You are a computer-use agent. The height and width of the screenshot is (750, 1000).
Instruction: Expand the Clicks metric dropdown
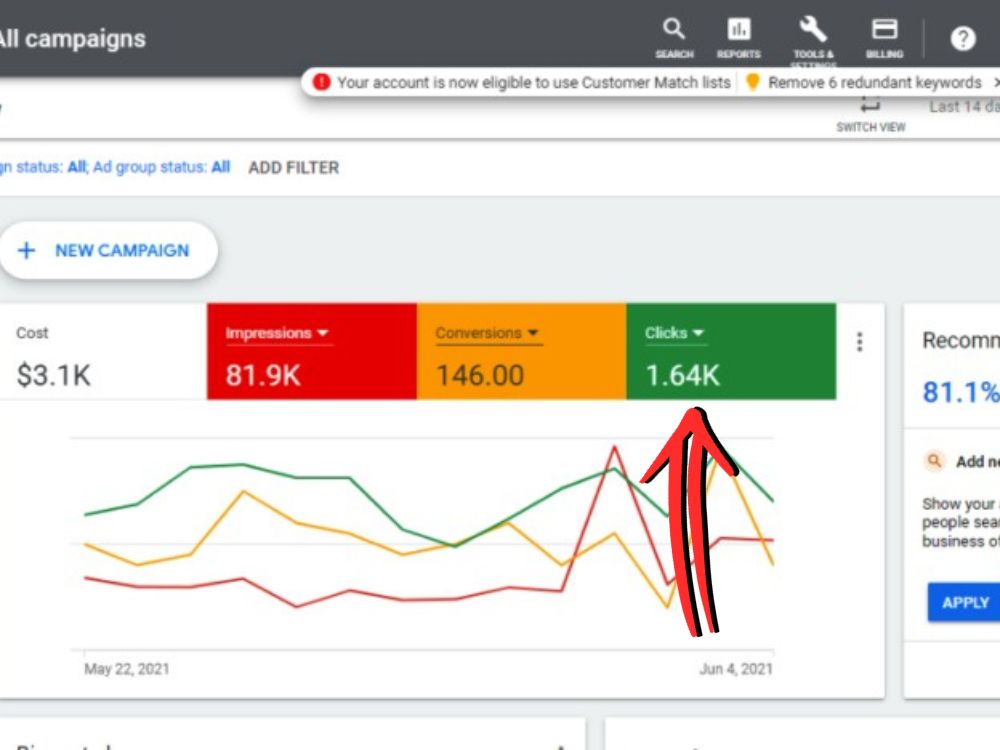coord(698,332)
